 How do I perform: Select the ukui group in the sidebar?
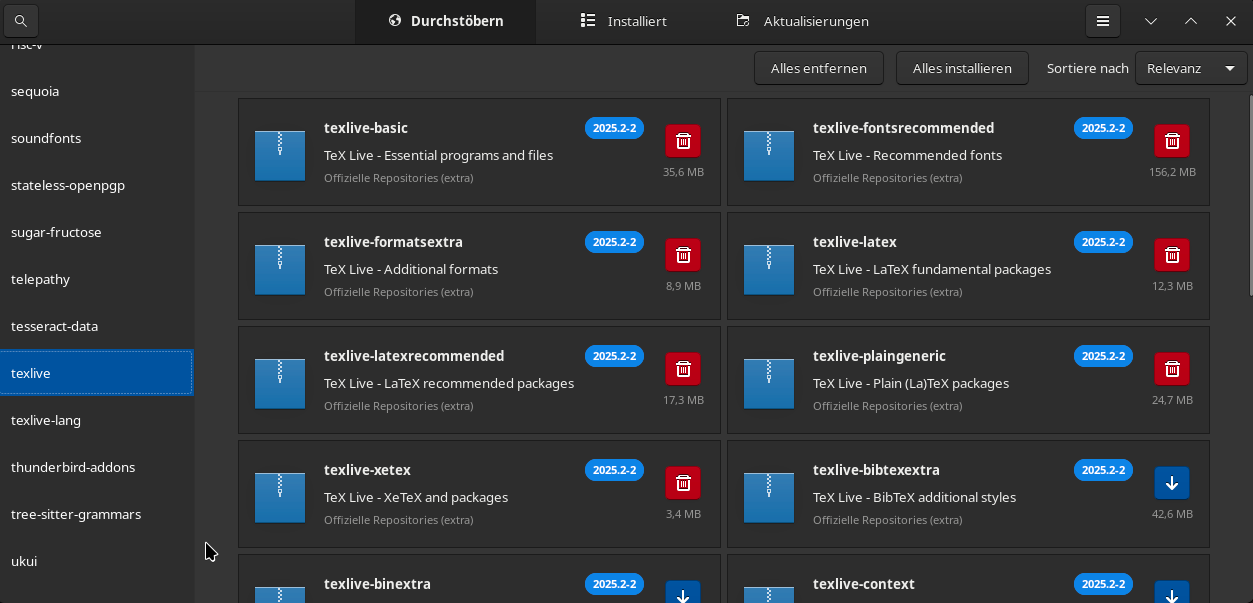coord(96,561)
